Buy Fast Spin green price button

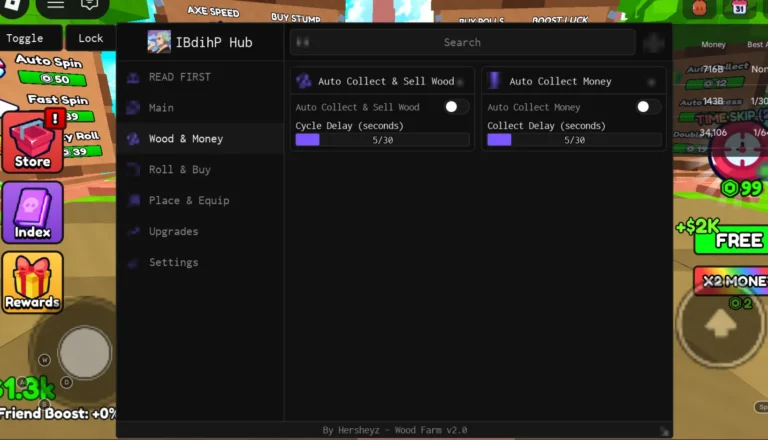(x=81, y=117)
